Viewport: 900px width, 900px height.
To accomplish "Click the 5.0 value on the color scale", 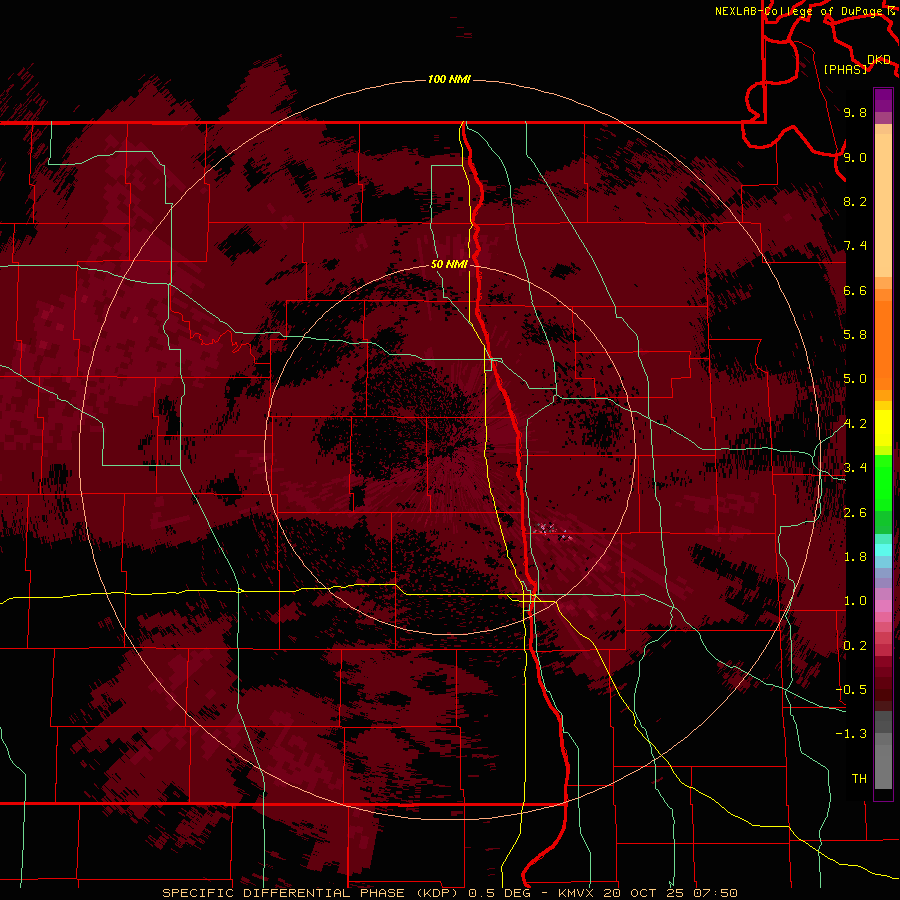I will pyautogui.click(x=855, y=379).
